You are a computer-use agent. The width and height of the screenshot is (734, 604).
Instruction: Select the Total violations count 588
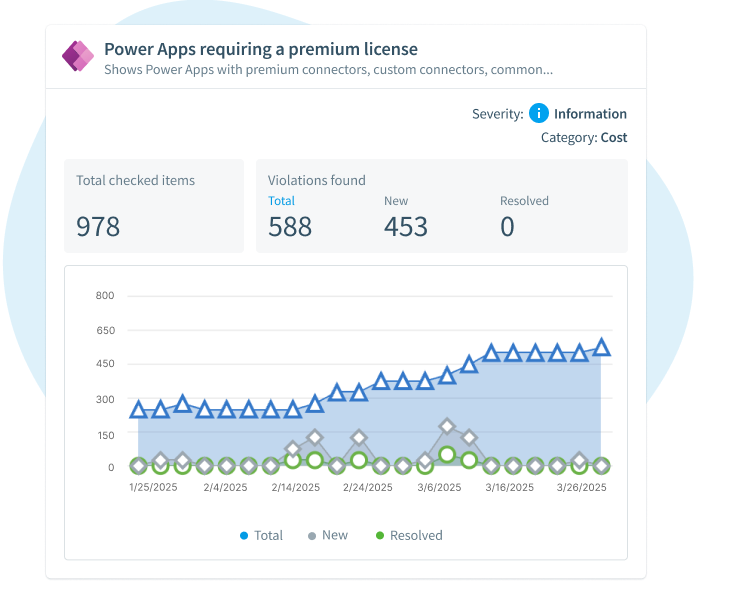click(x=290, y=227)
